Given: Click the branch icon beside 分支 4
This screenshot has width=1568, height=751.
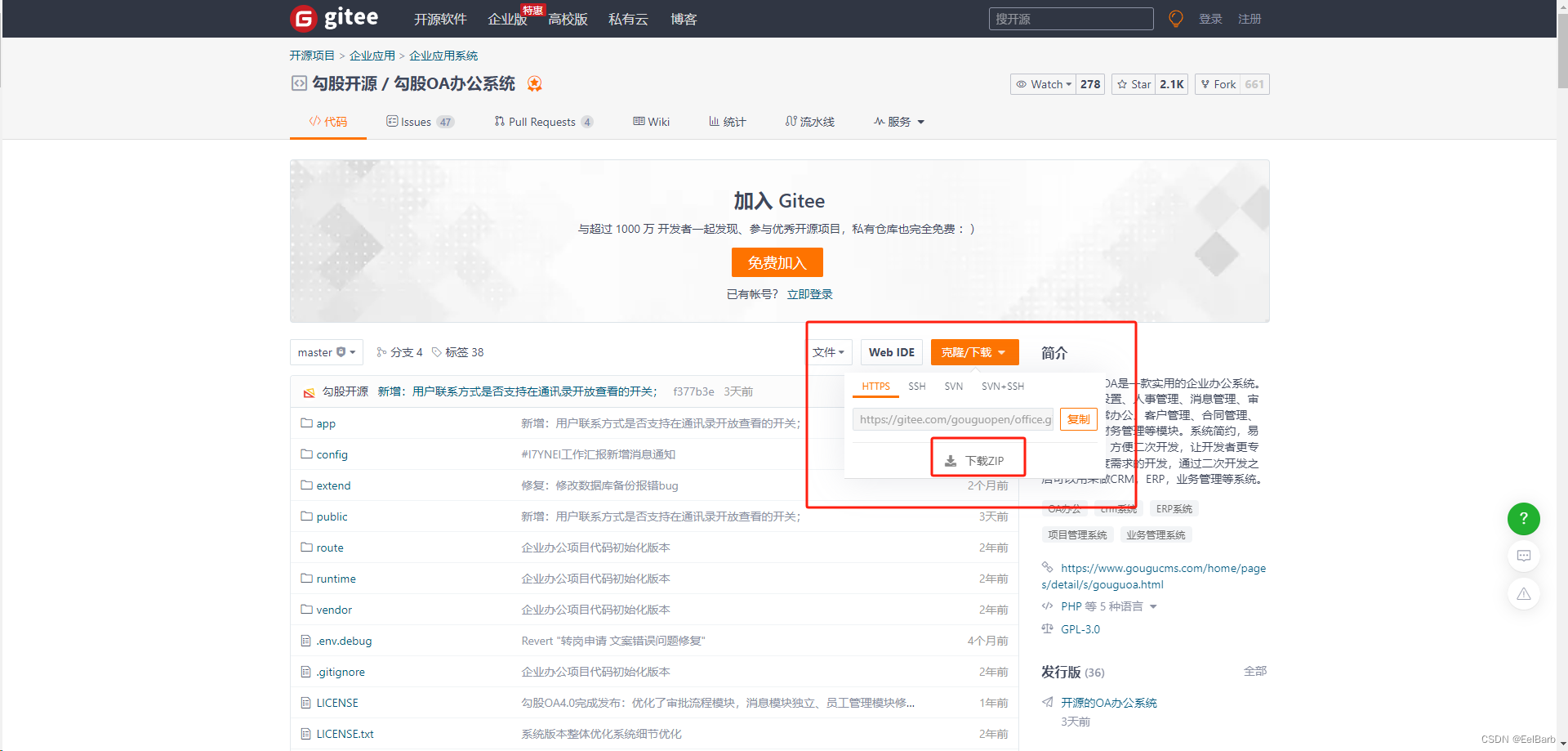Looking at the screenshot, I should click(381, 352).
